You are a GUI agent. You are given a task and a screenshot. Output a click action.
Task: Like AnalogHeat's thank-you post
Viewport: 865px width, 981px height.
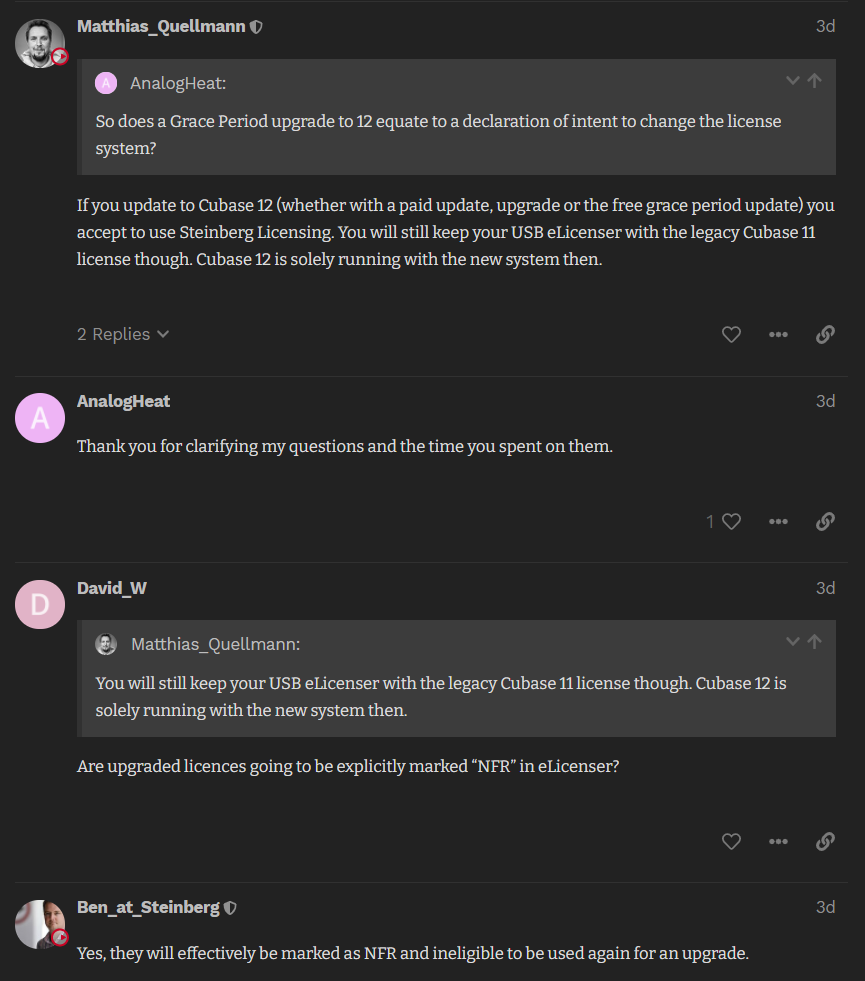pos(731,521)
